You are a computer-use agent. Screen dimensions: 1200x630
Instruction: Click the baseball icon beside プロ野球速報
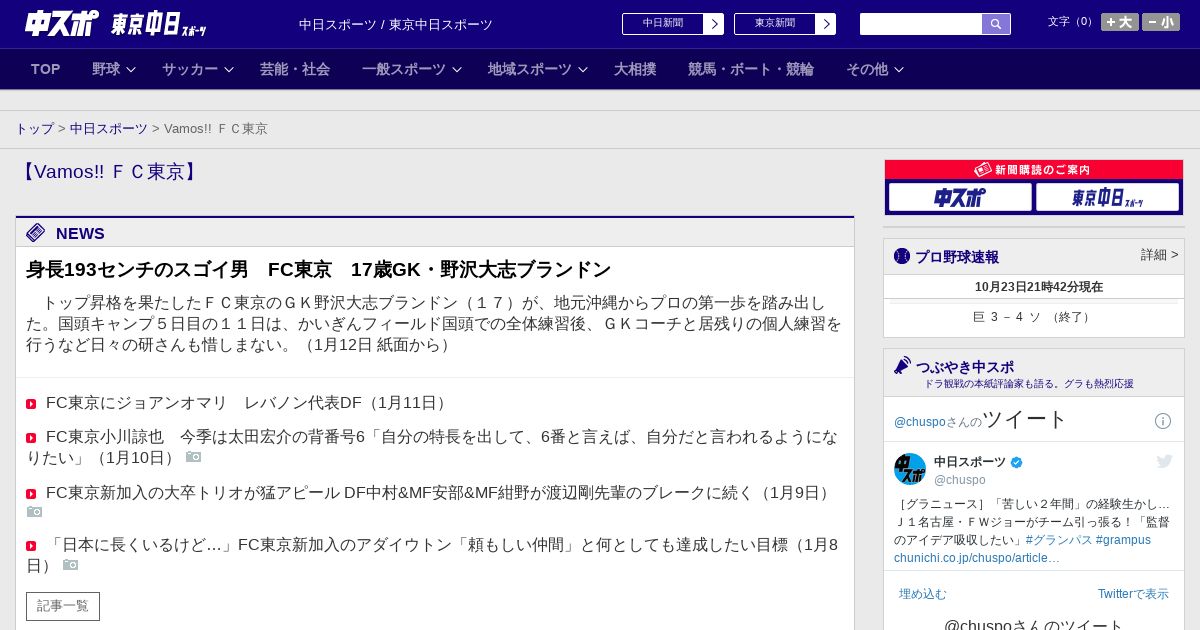(x=902, y=256)
